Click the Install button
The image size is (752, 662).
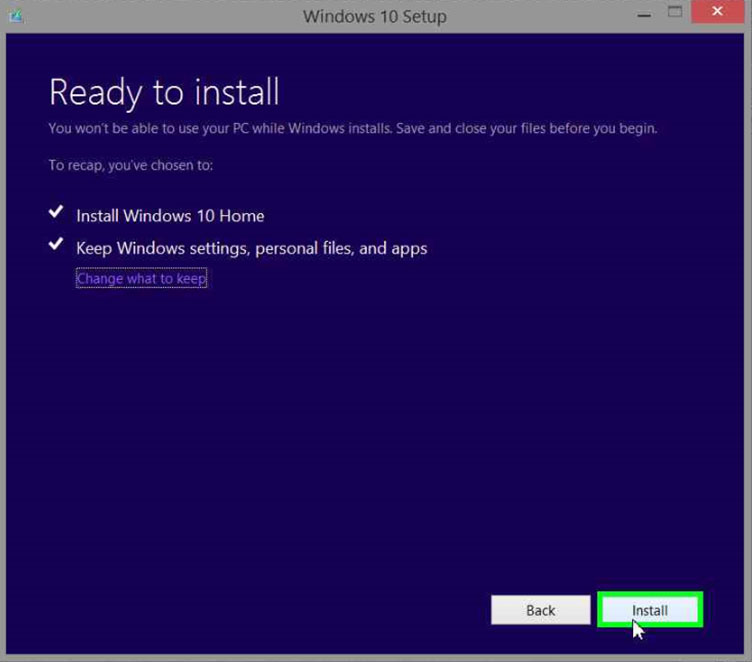tap(650, 610)
